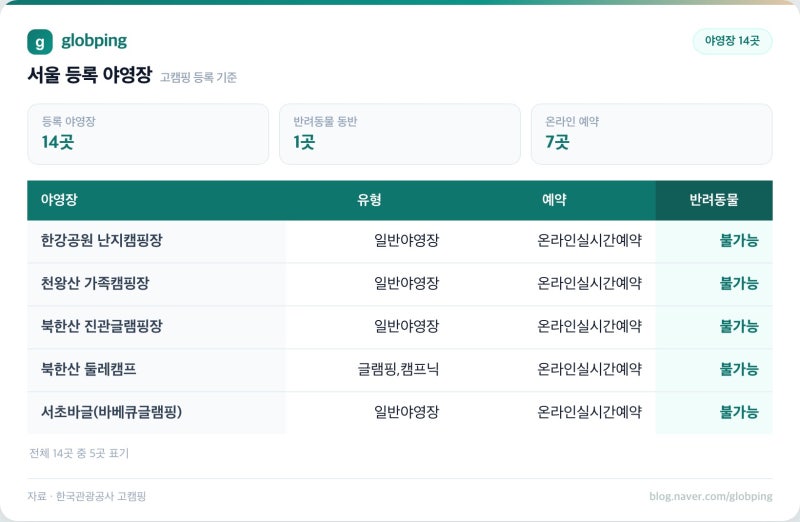Click 불가능 pet status for 북한산 진관글램핑장
Viewport: 800px width, 522px height.
(739, 326)
